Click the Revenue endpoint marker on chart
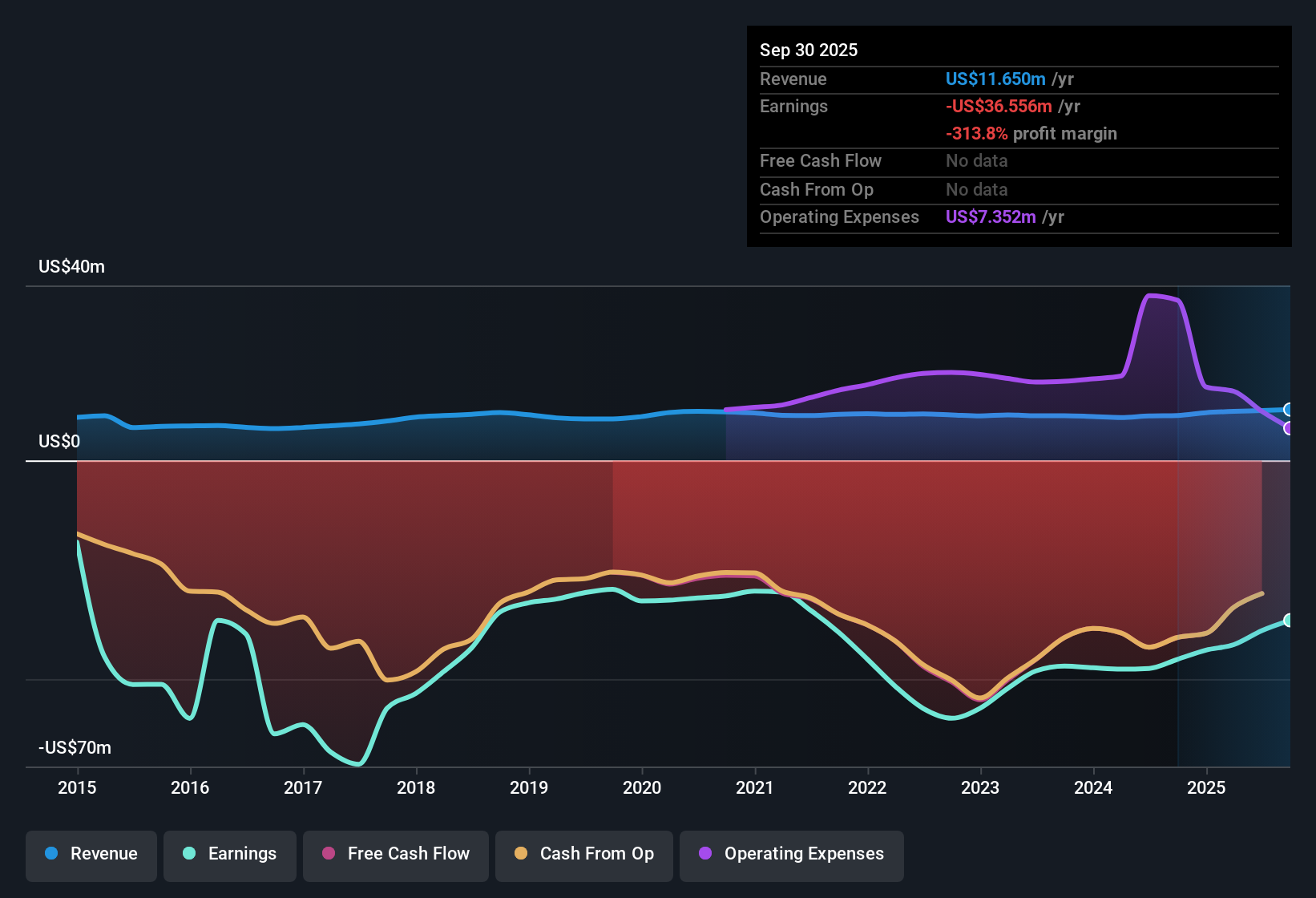Screen dimensions: 1316x898 coord(1288,410)
